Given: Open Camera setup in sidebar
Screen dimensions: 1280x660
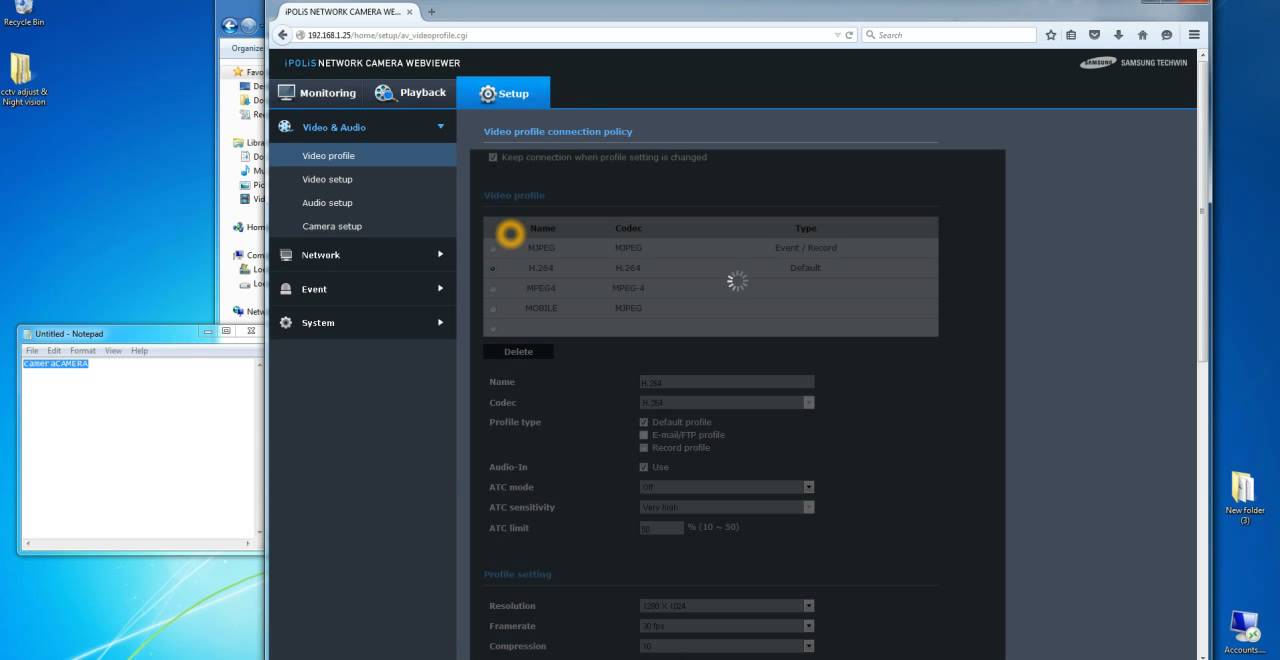Looking at the screenshot, I should point(332,226).
